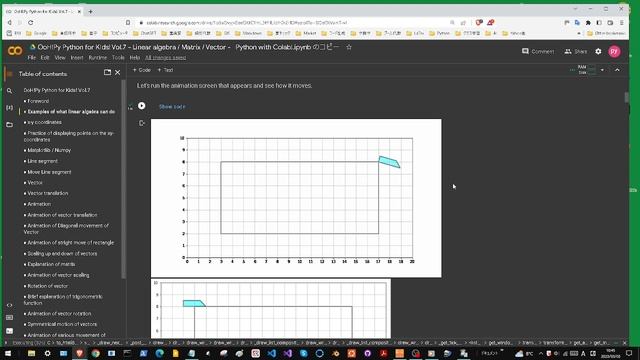Close the execution status bar
The width and height of the screenshot is (640, 360).
tap(624, 343)
